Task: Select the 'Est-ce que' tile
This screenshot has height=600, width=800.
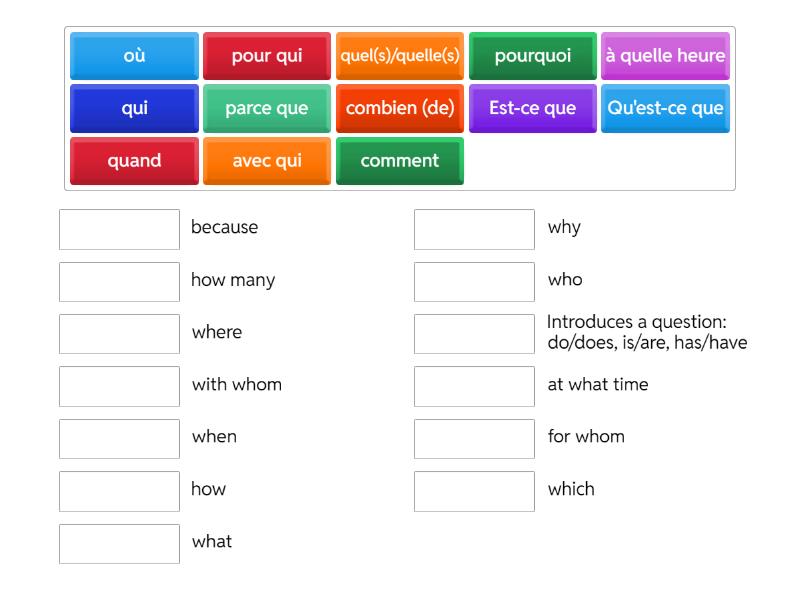Action: tap(533, 108)
